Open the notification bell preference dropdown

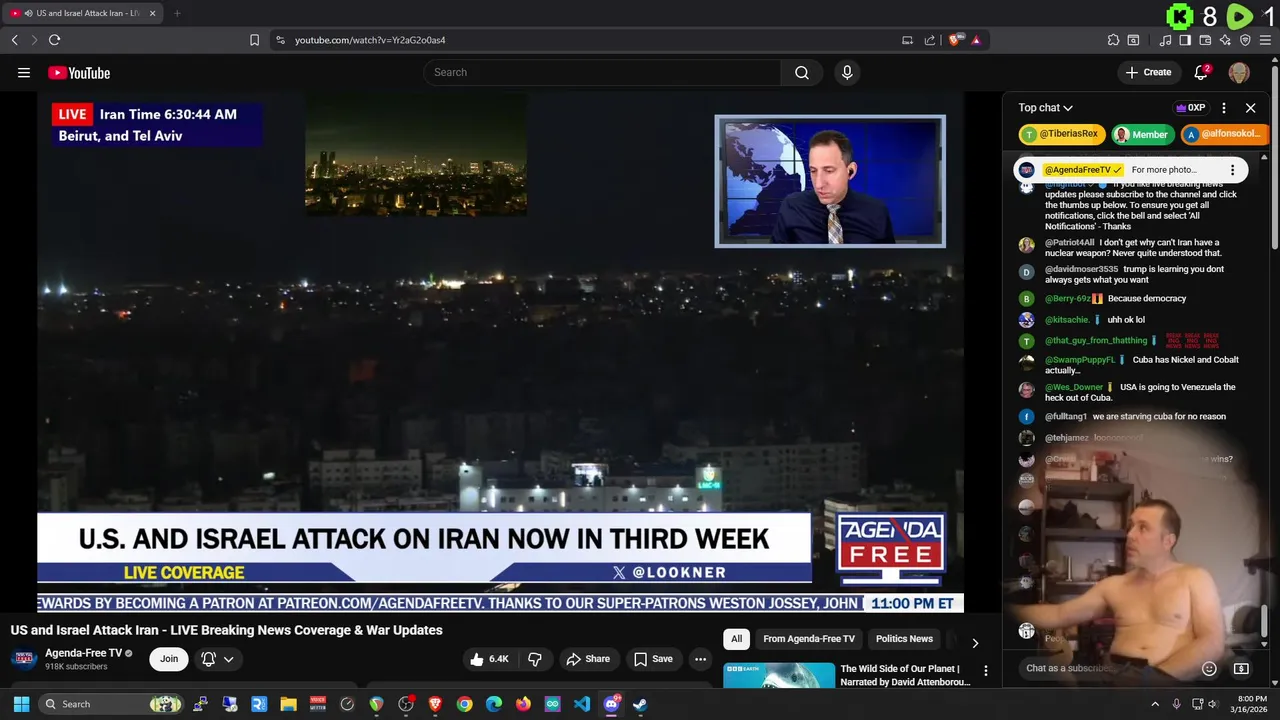[x=218, y=659]
